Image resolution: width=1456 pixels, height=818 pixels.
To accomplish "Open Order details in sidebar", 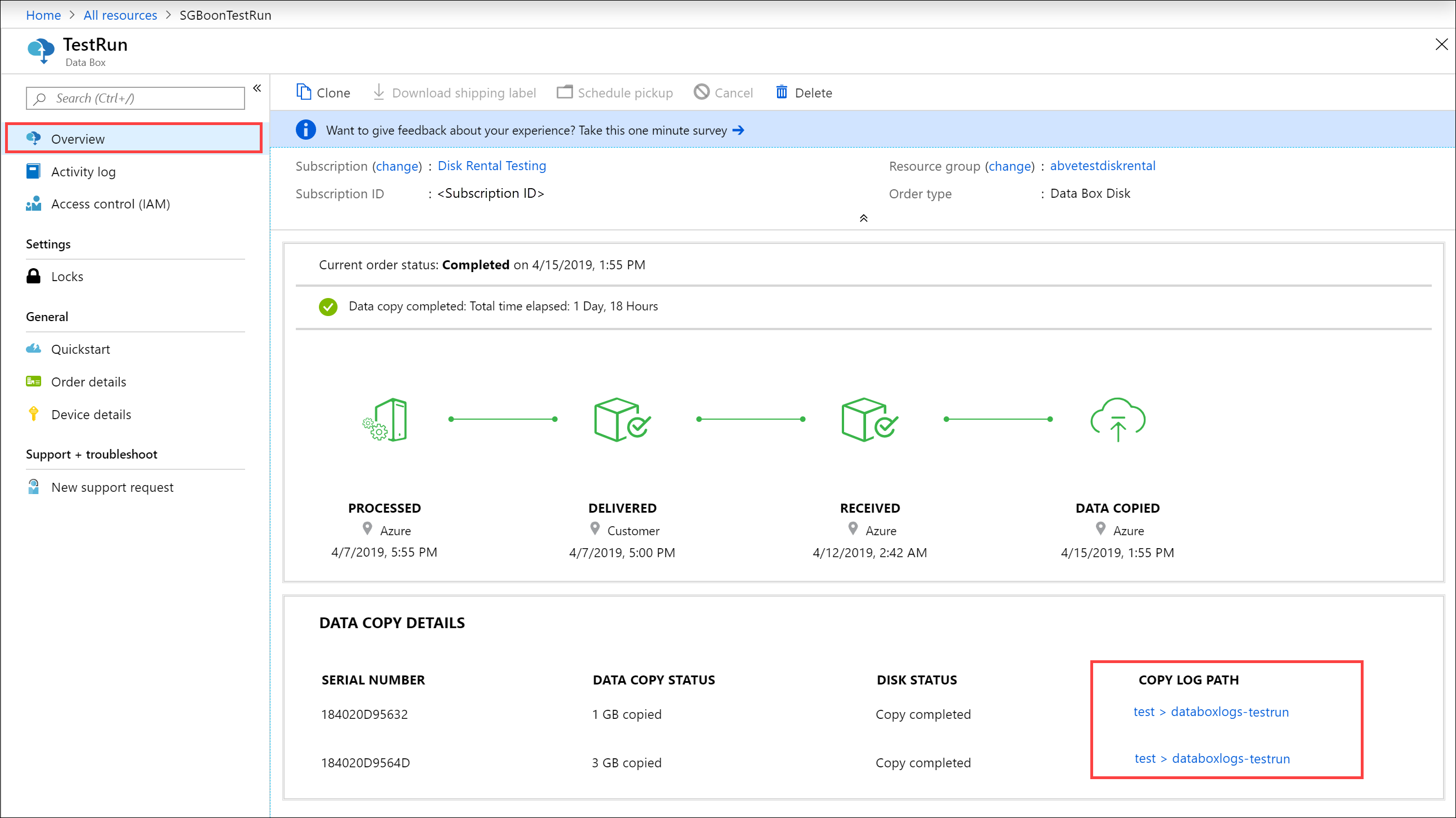I will point(89,382).
